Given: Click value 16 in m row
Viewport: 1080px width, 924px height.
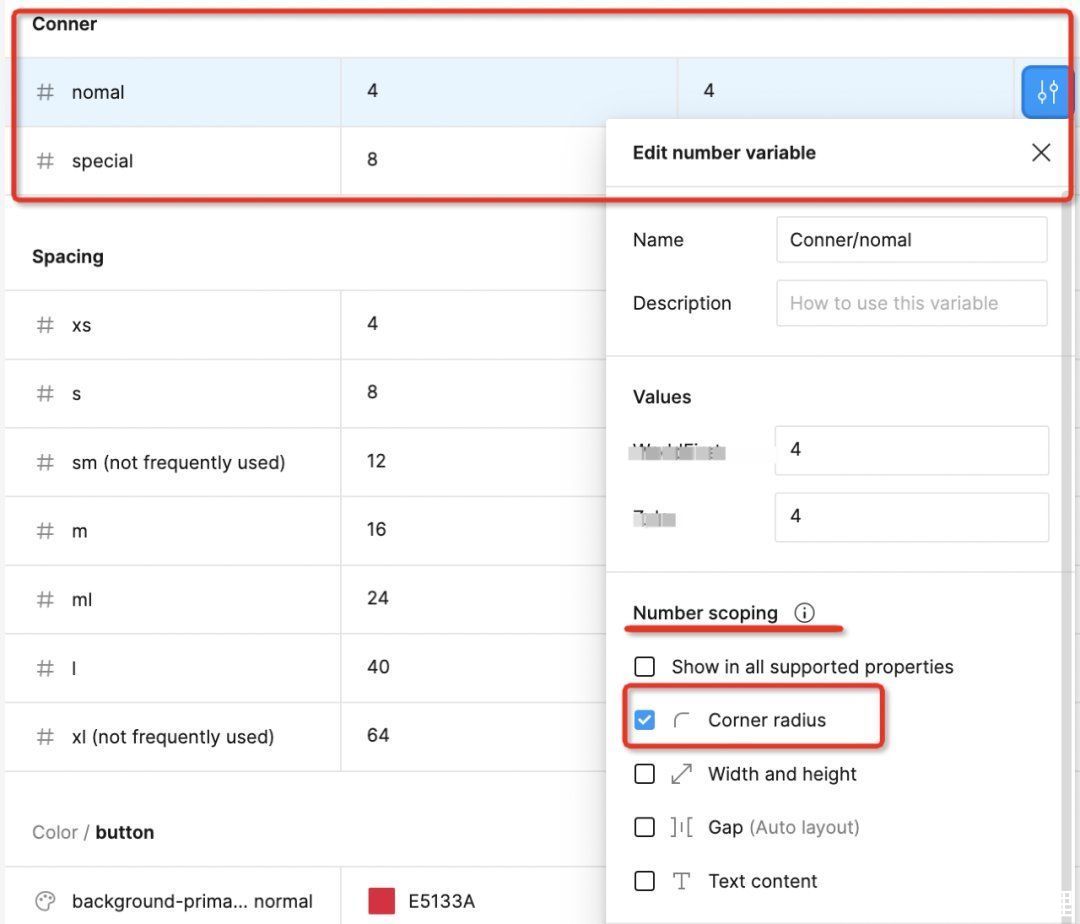Looking at the screenshot, I should 376,529.
